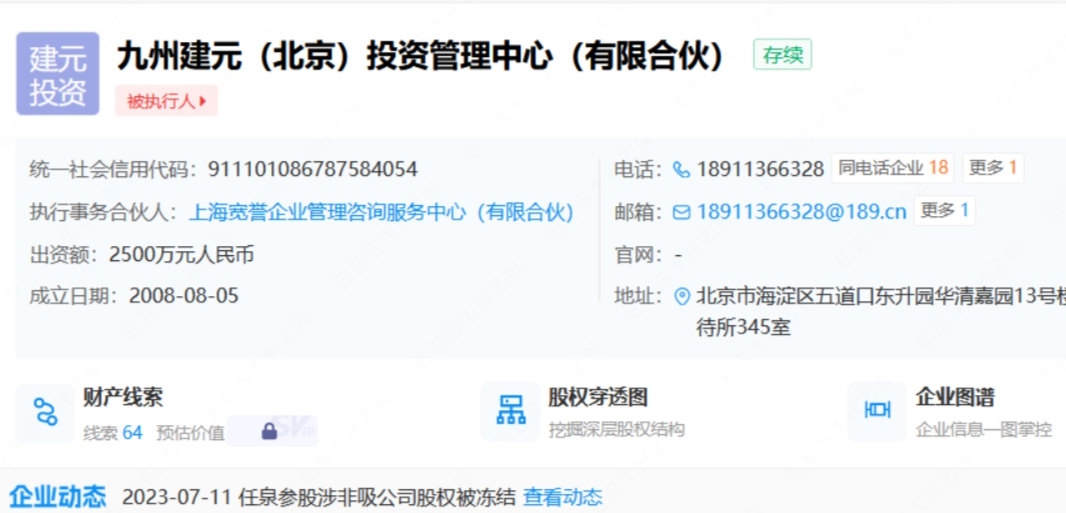Open 查看动态 link
This screenshot has height=513, width=1066.
(x=563, y=497)
